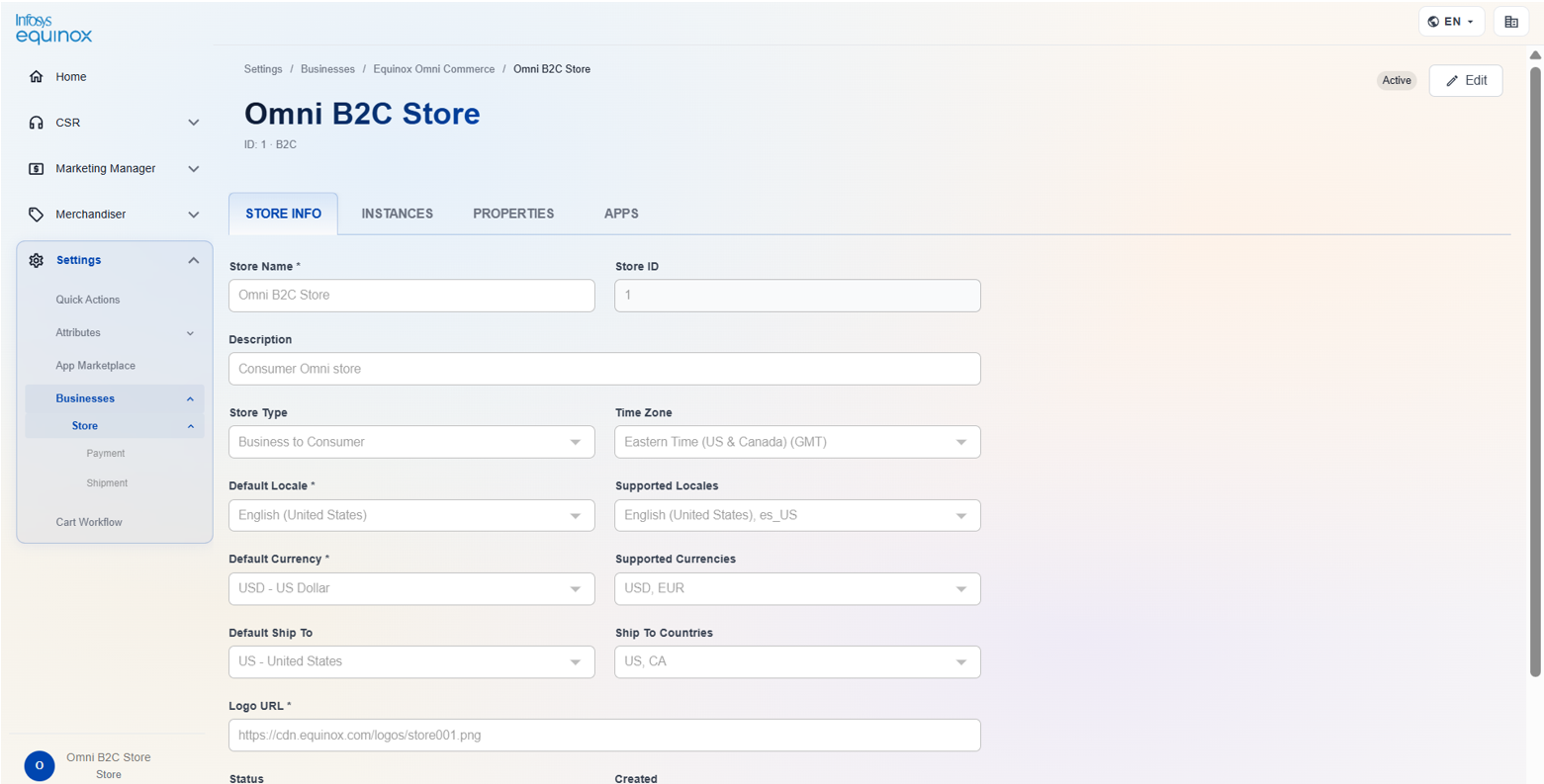The width and height of the screenshot is (1544, 784).
Task: Click the pencil icon on Edit
Action: 1452,81
